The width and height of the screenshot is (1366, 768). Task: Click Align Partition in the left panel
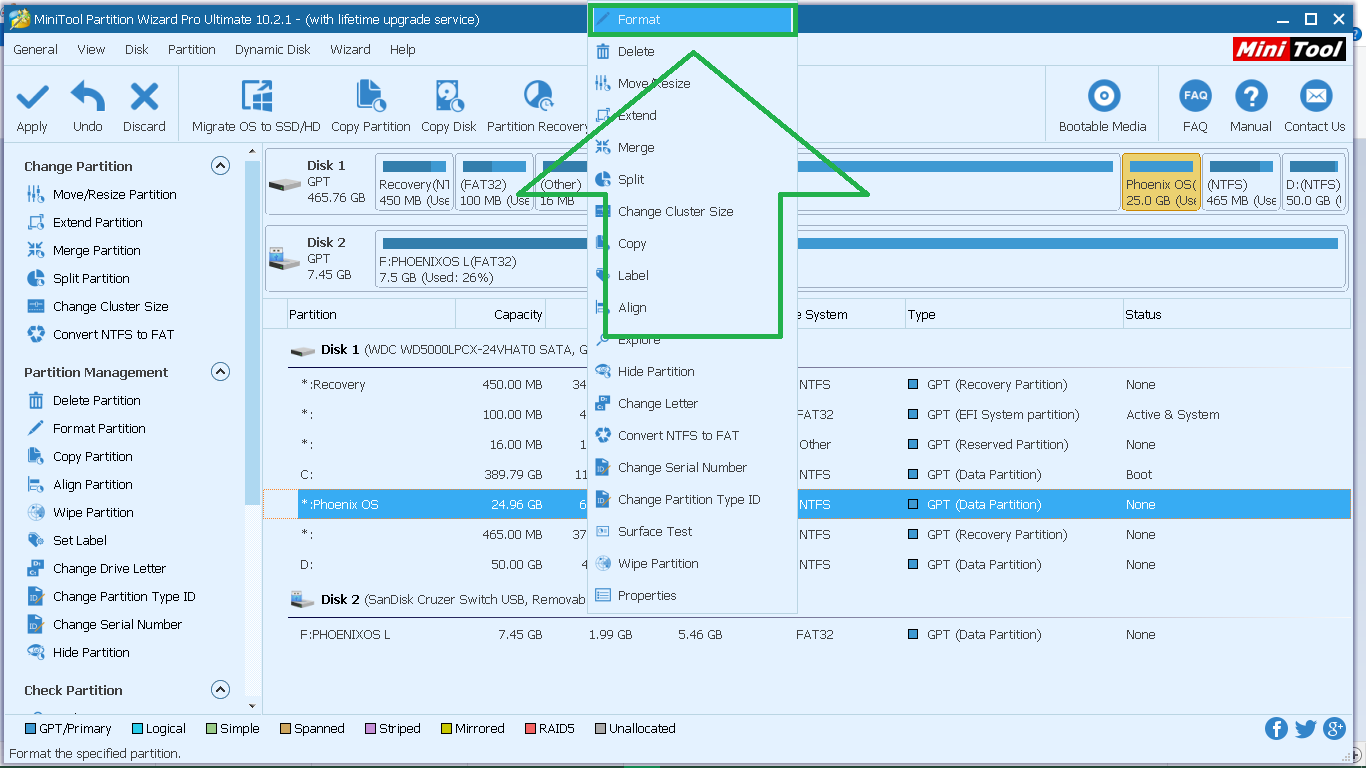(92, 485)
